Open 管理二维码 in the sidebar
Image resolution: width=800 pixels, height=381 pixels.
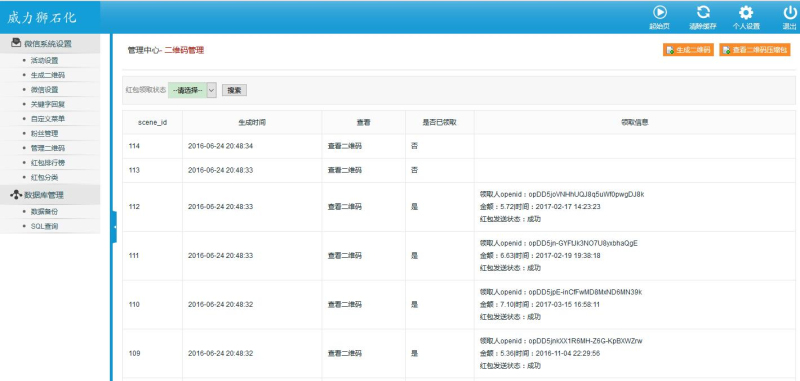click(x=47, y=148)
